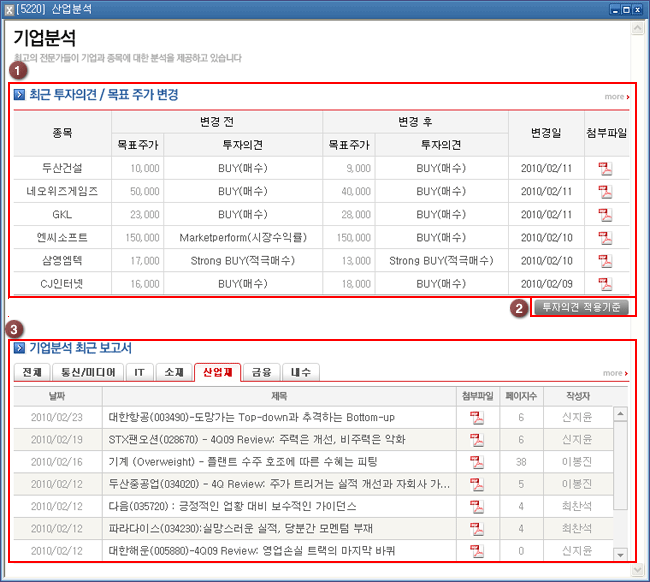
Task: Open PDF of STX팬오션 report
Action: (477, 439)
